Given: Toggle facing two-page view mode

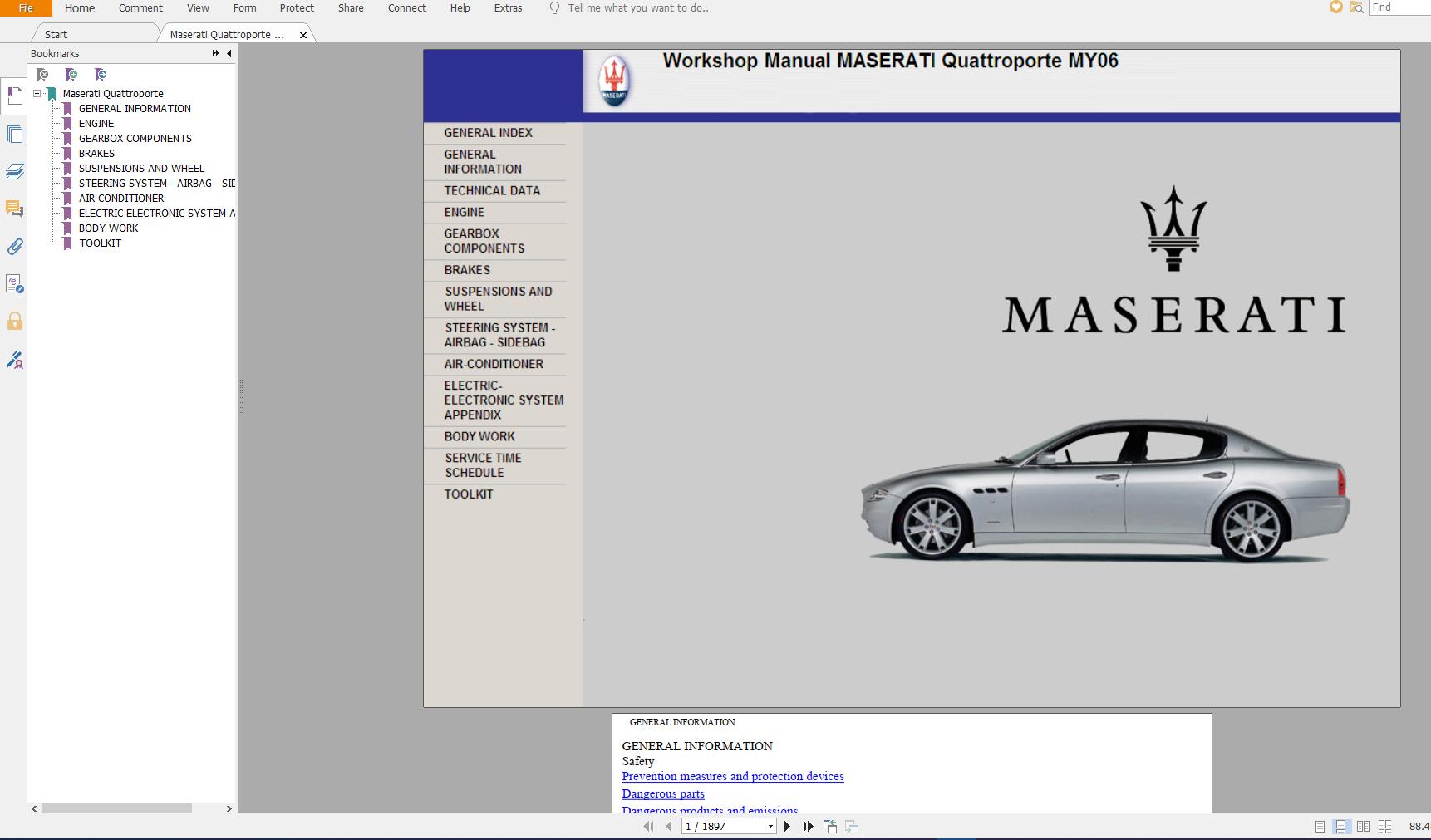Looking at the screenshot, I should 1363,826.
